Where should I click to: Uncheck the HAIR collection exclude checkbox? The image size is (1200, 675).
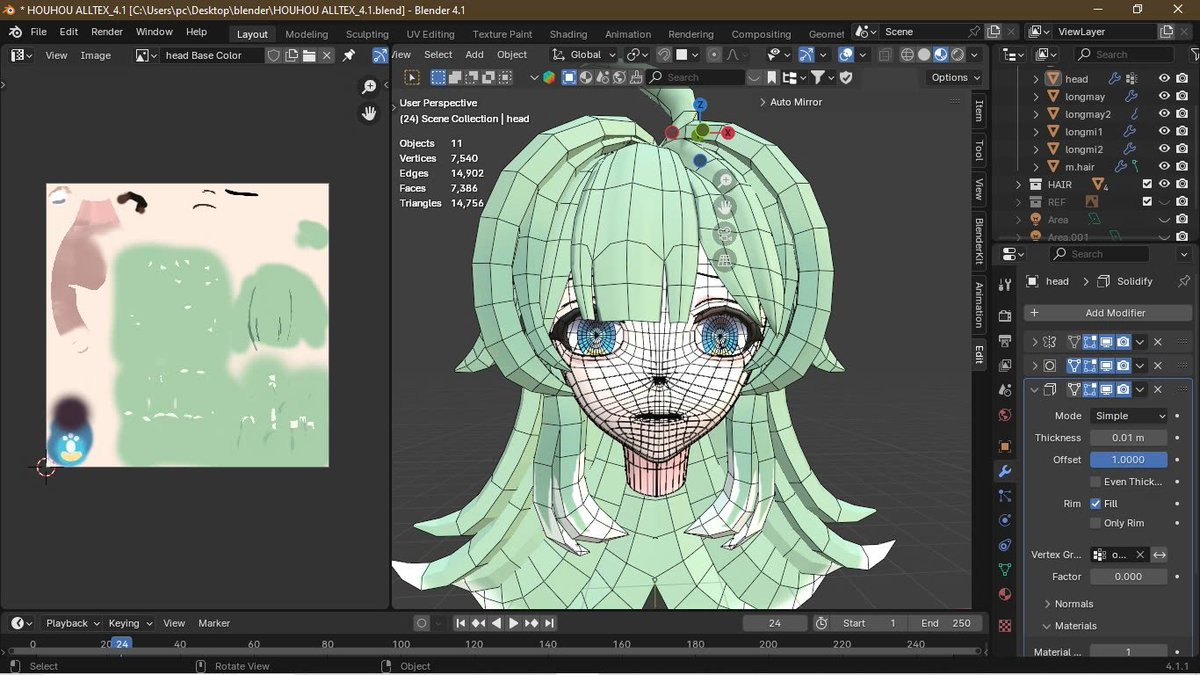point(1147,184)
